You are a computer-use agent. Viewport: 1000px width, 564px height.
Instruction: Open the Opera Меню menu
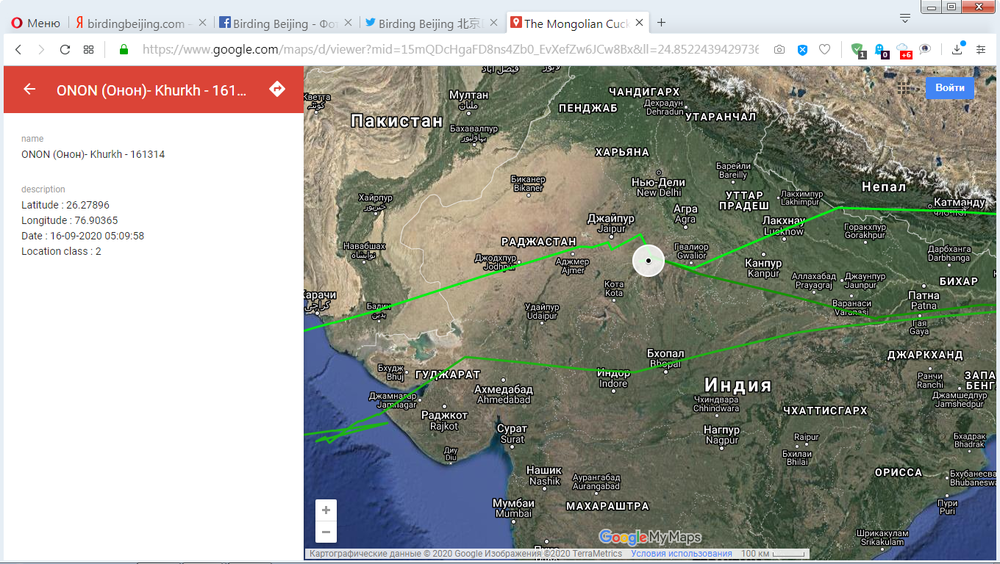click(x=35, y=22)
